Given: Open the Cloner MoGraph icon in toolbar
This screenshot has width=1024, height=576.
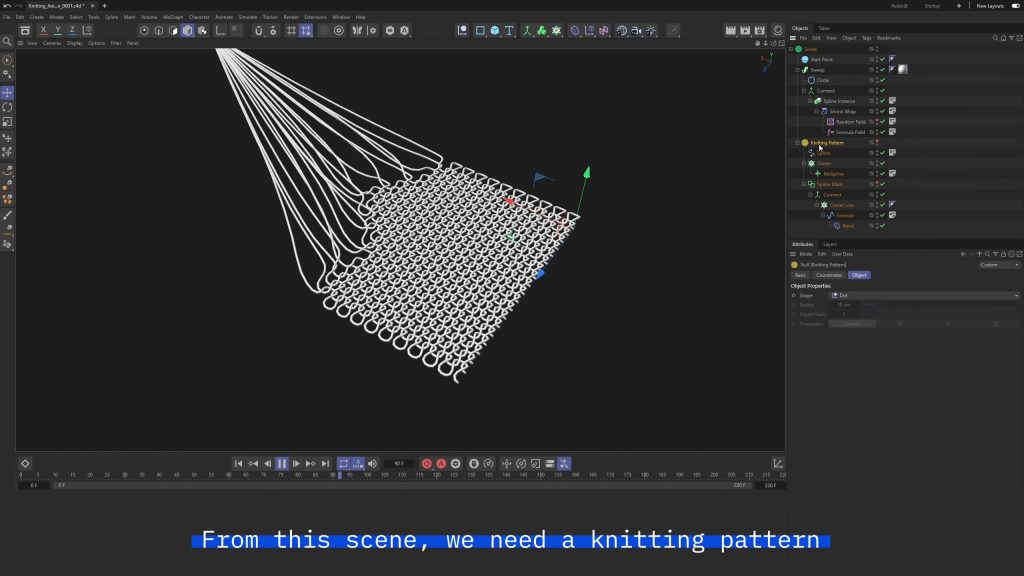Looking at the screenshot, I should [556, 30].
